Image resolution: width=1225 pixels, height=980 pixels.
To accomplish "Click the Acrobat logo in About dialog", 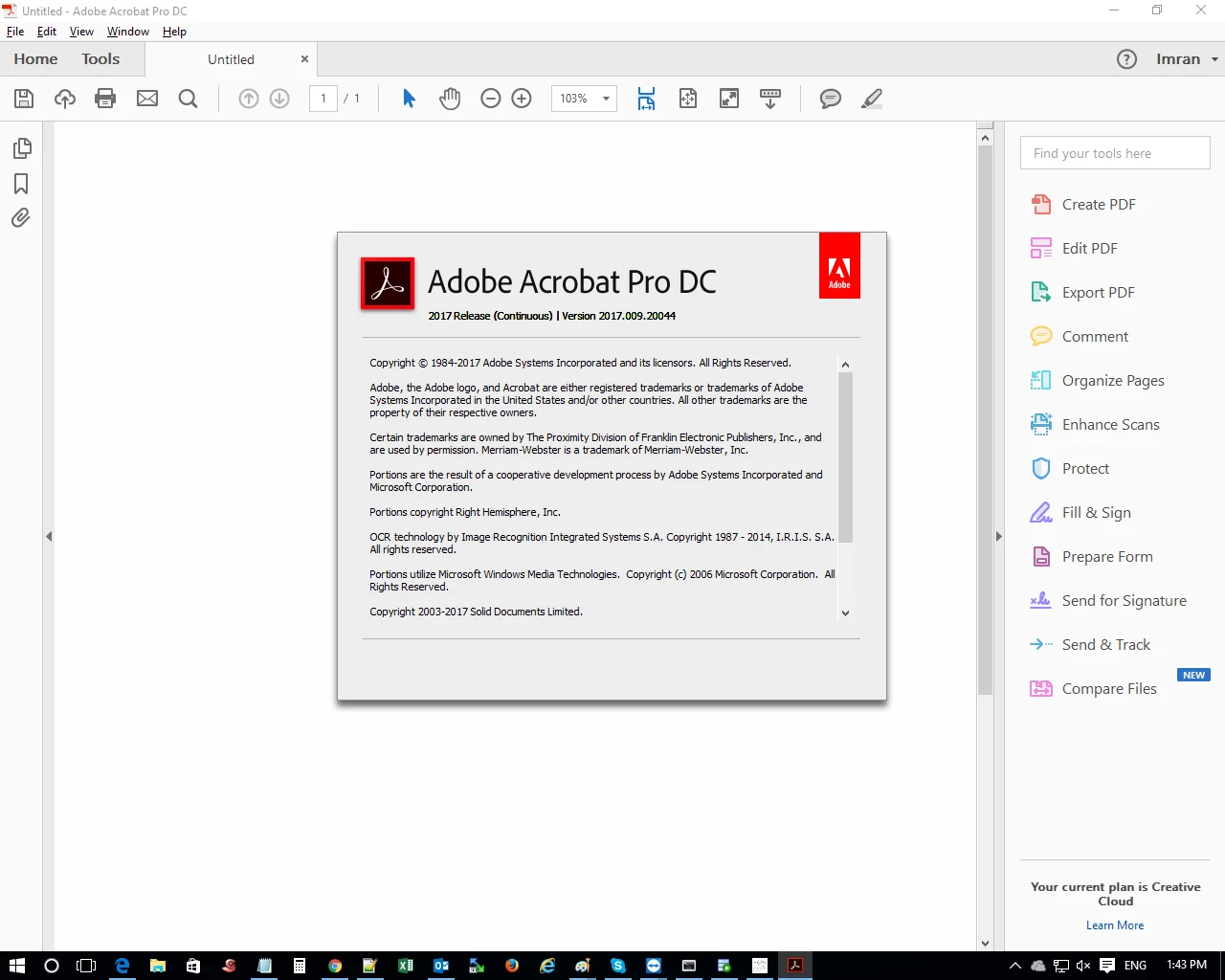I will coord(388,283).
